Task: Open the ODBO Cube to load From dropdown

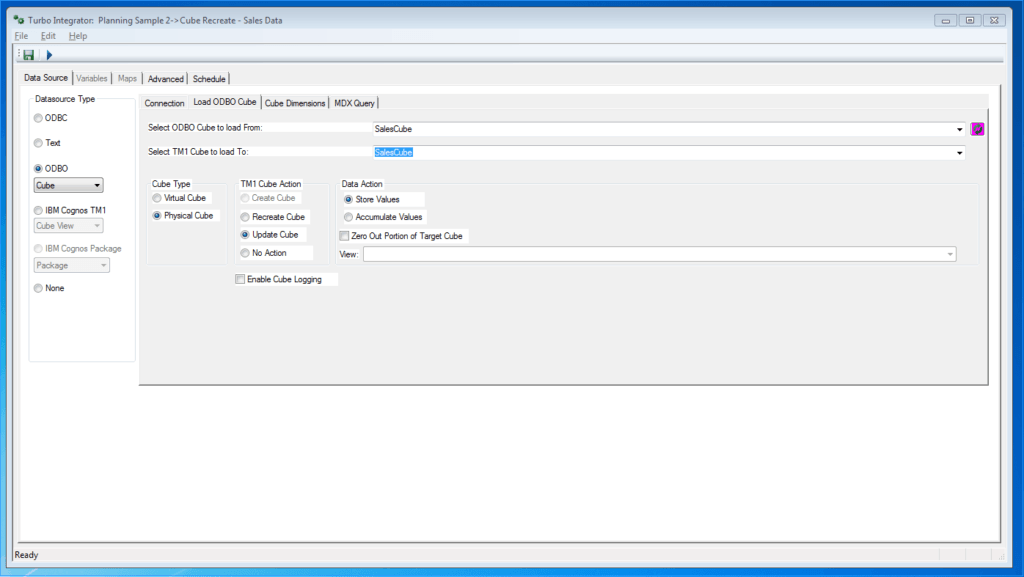Action: point(959,128)
